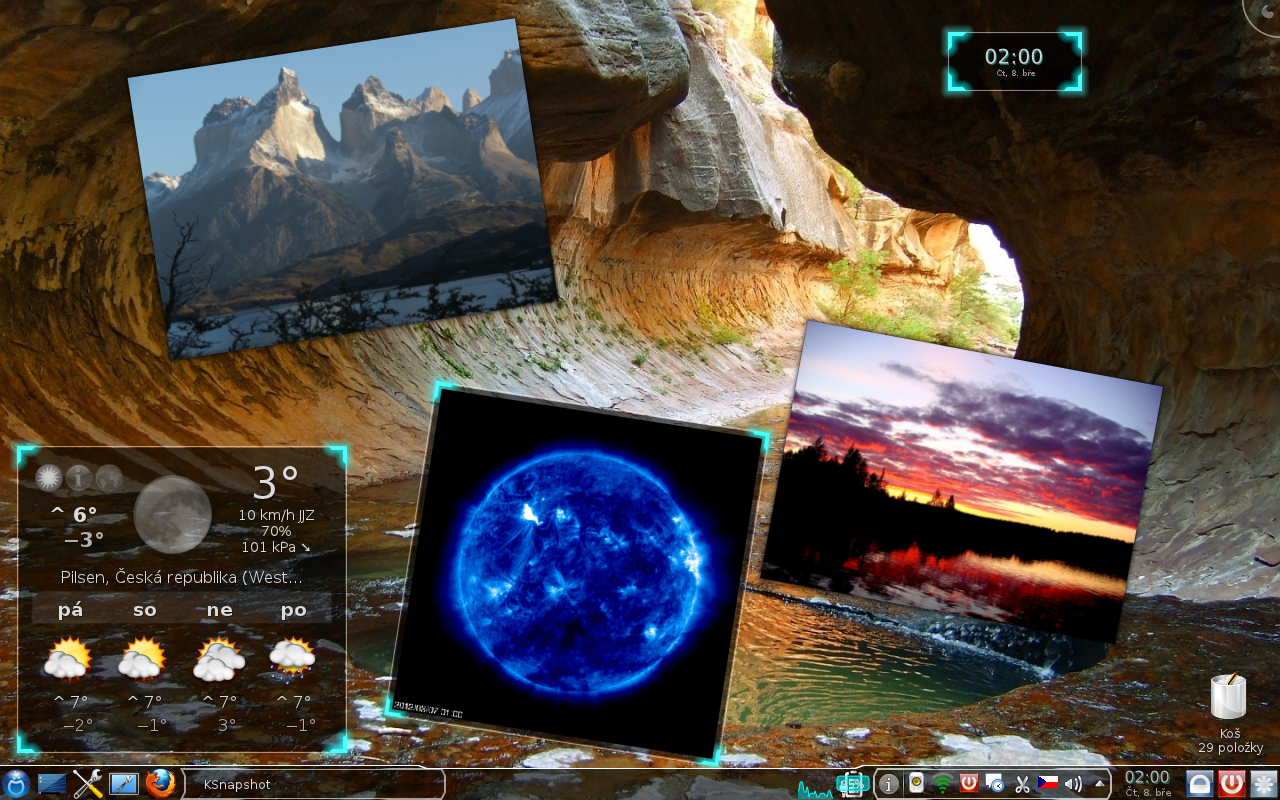Open the Klipper scissors clipboard icon
Image resolution: width=1280 pixels, height=800 pixels.
pyautogui.click(x=1022, y=784)
